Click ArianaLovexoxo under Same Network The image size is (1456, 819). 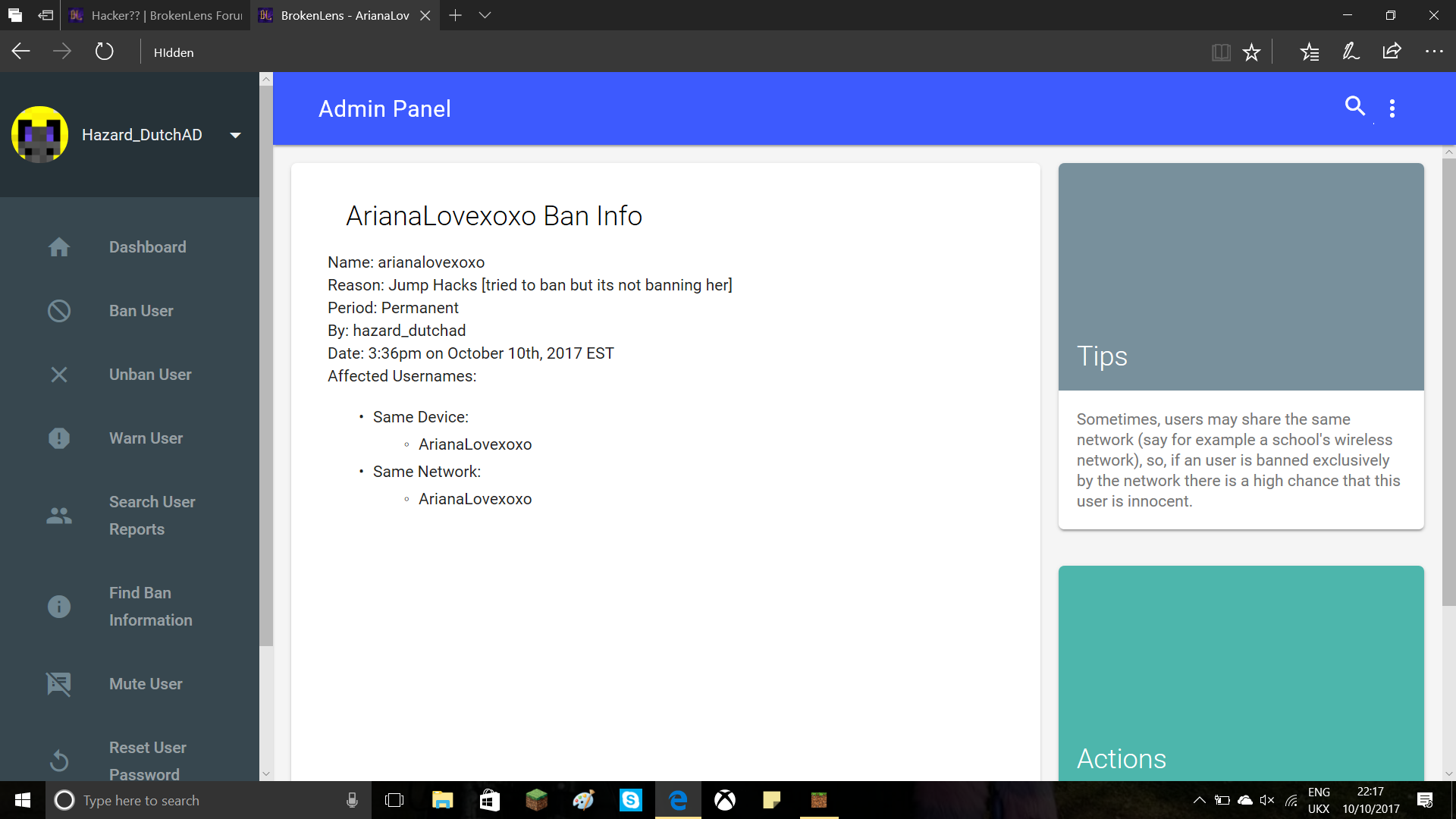coord(475,499)
